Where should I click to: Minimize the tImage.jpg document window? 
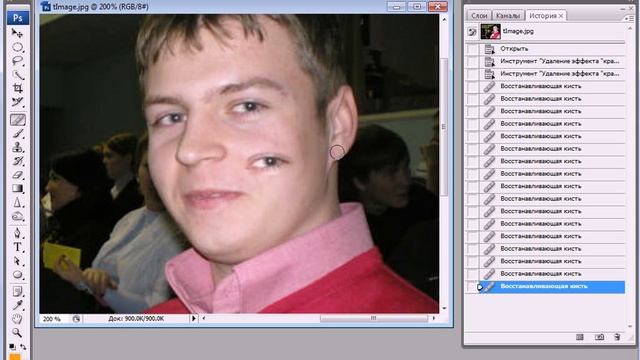pos(396,7)
